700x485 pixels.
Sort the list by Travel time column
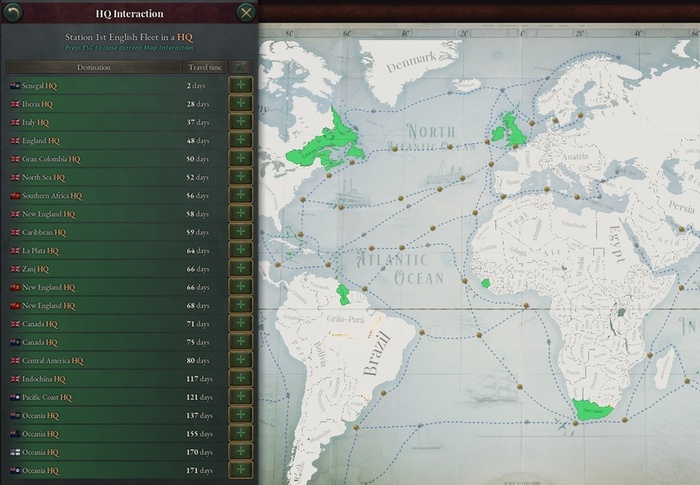204,67
